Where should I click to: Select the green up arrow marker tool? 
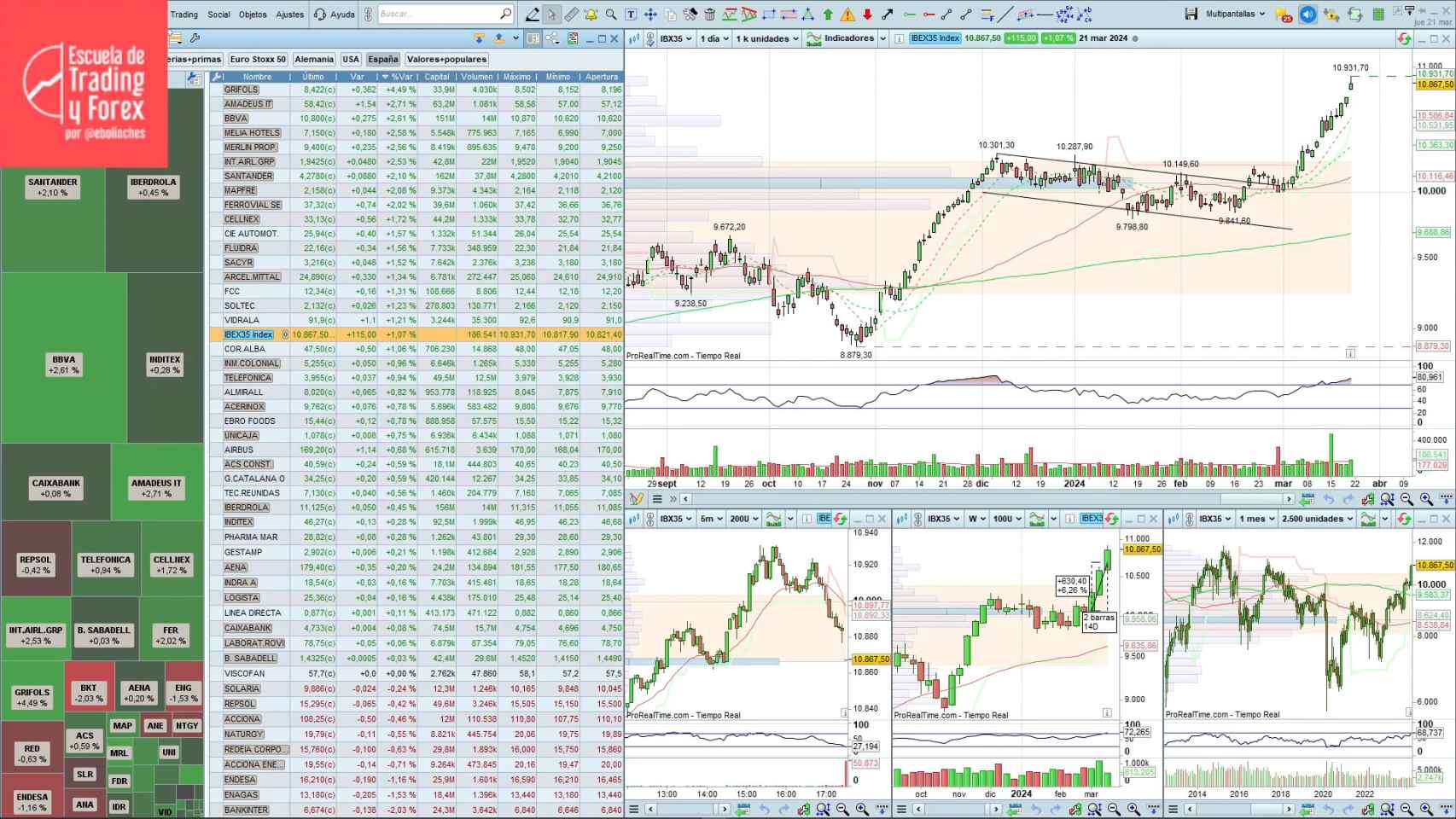[x=828, y=14]
